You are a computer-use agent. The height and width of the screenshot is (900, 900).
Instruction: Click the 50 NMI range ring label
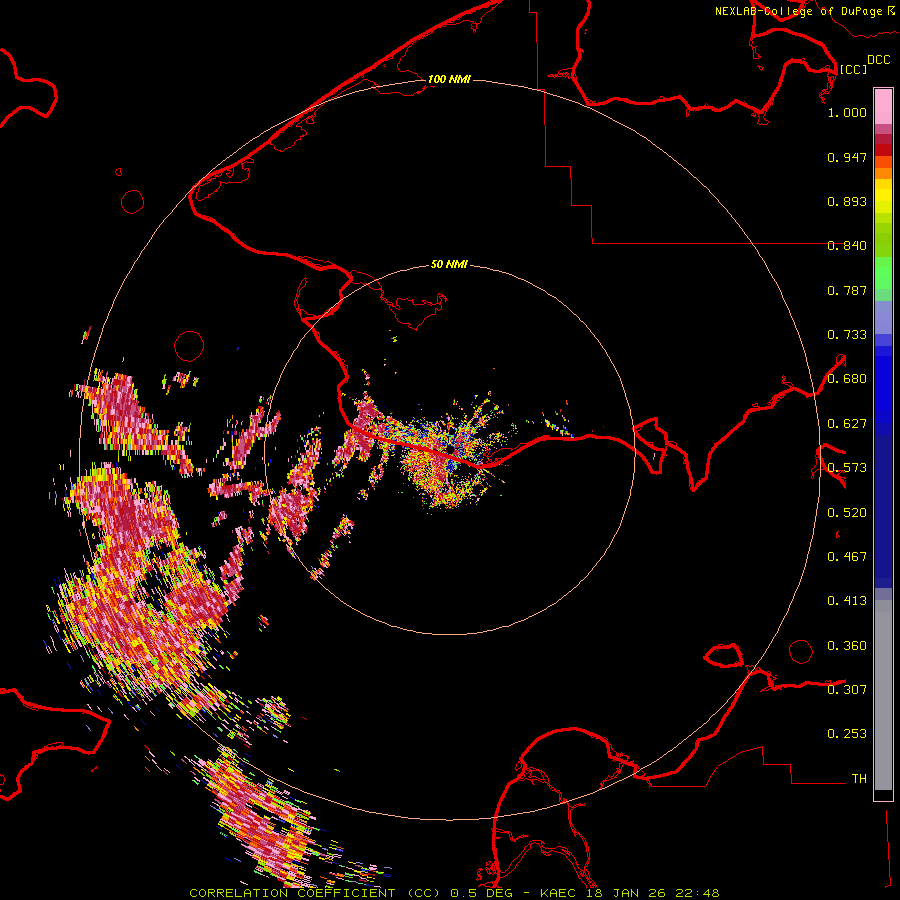[449, 264]
